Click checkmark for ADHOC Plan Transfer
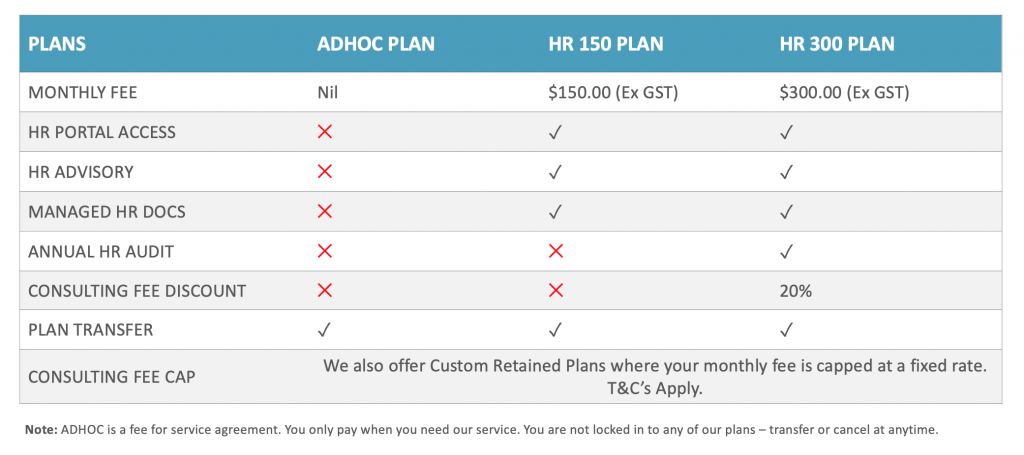 point(325,330)
